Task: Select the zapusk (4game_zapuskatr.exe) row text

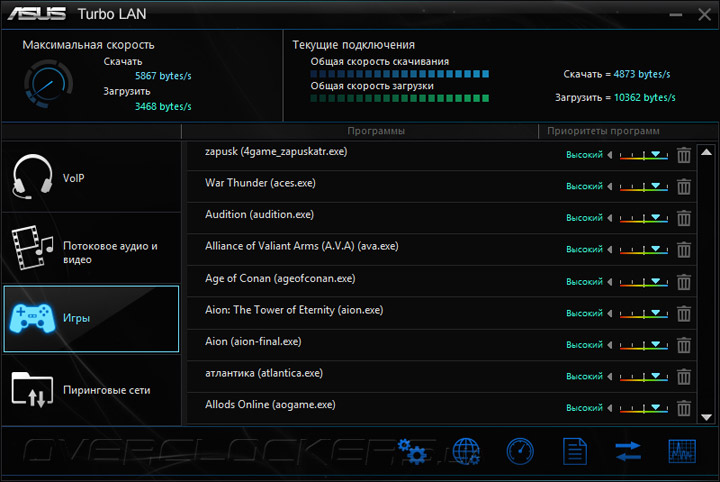Action: (x=276, y=151)
